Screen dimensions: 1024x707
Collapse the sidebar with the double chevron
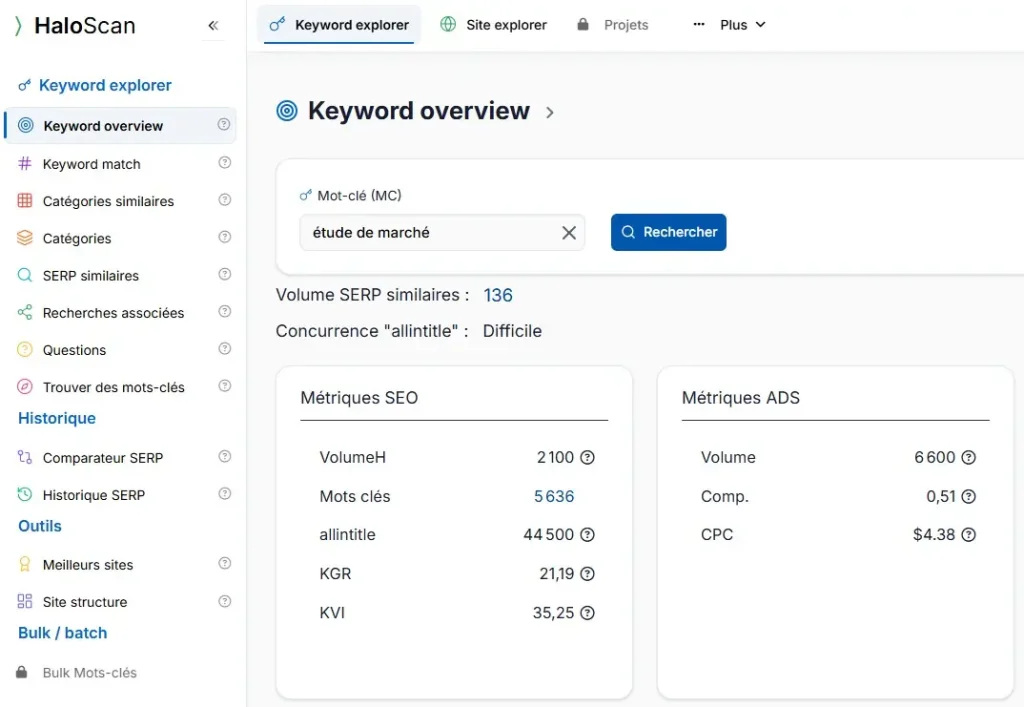point(213,25)
